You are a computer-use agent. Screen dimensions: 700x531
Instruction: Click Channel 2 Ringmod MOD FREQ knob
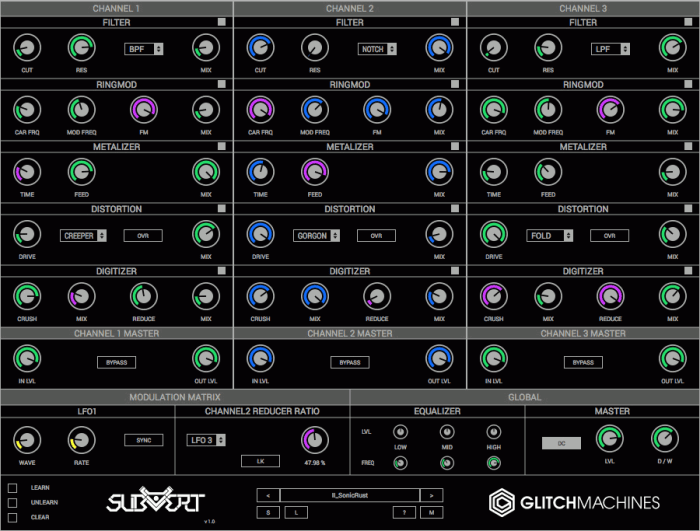coord(315,110)
